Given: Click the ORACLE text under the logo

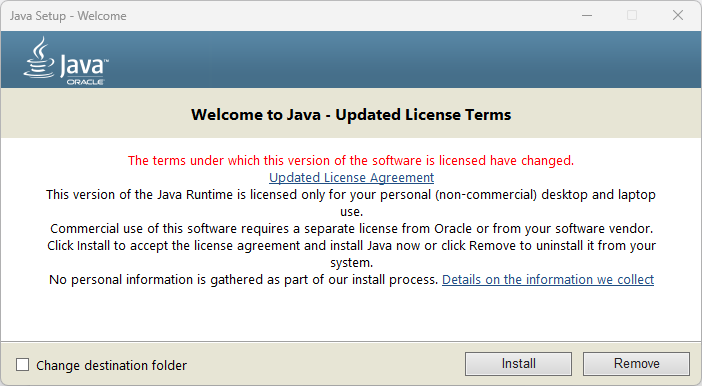Looking at the screenshot, I should click(x=86, y=82).
